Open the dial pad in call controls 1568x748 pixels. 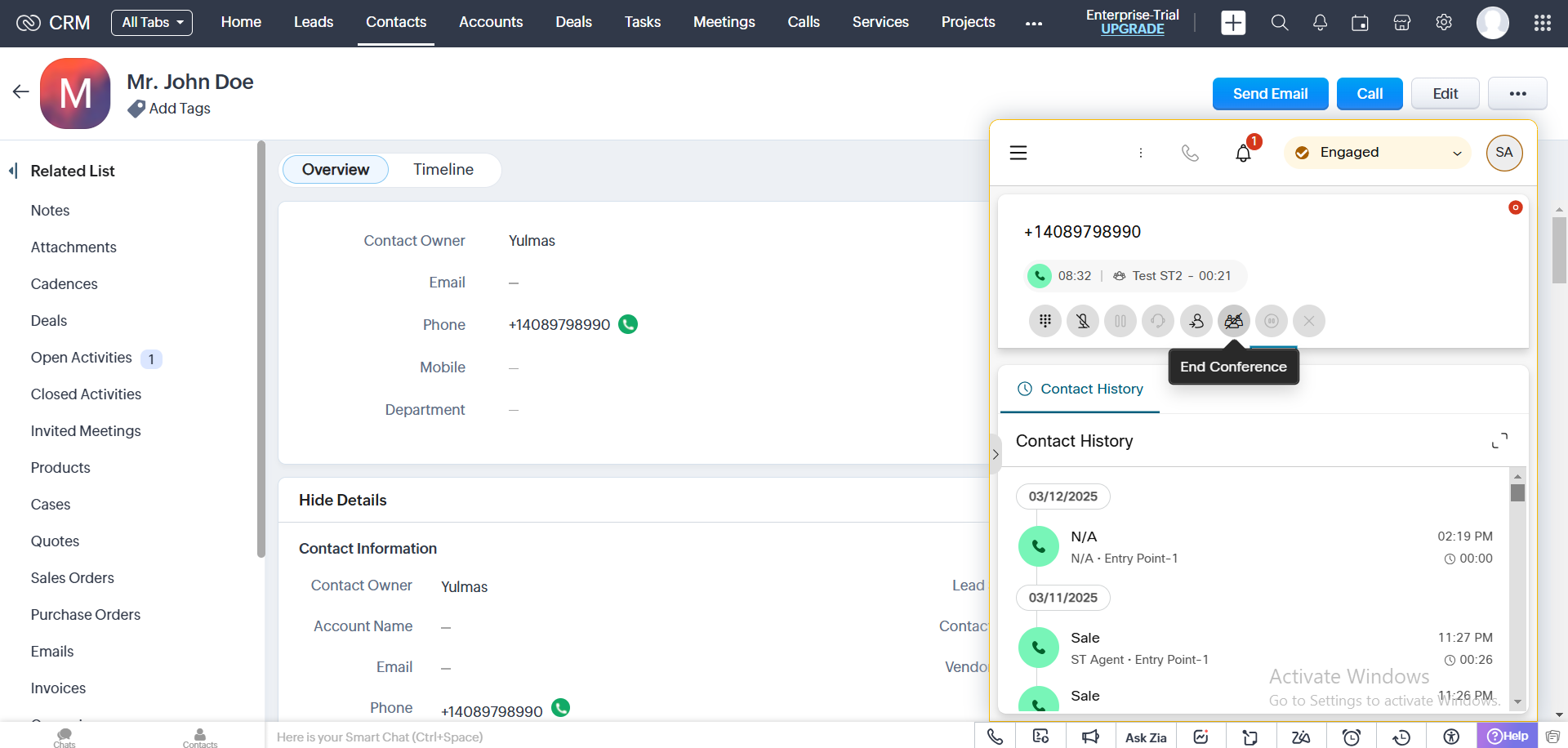tap(1045, 321)
